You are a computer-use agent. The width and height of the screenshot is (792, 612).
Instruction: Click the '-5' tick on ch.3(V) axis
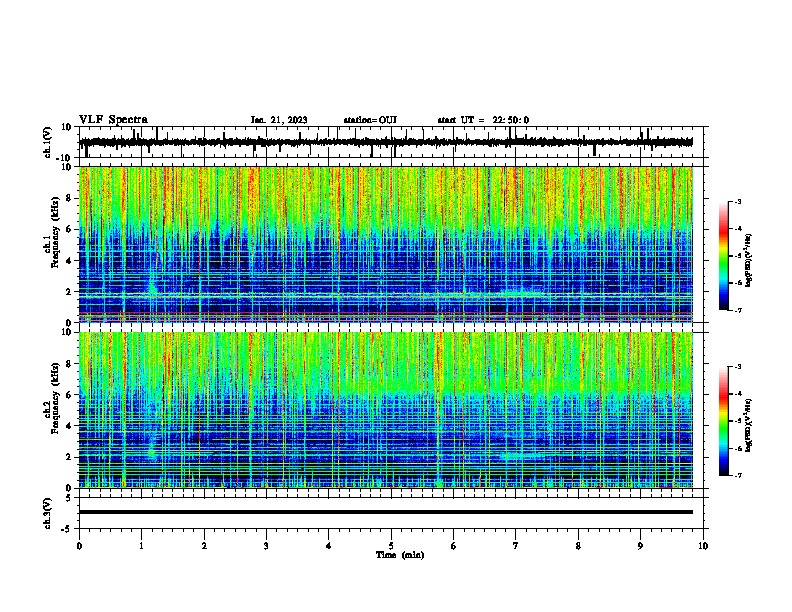click(x=67, y=529)
